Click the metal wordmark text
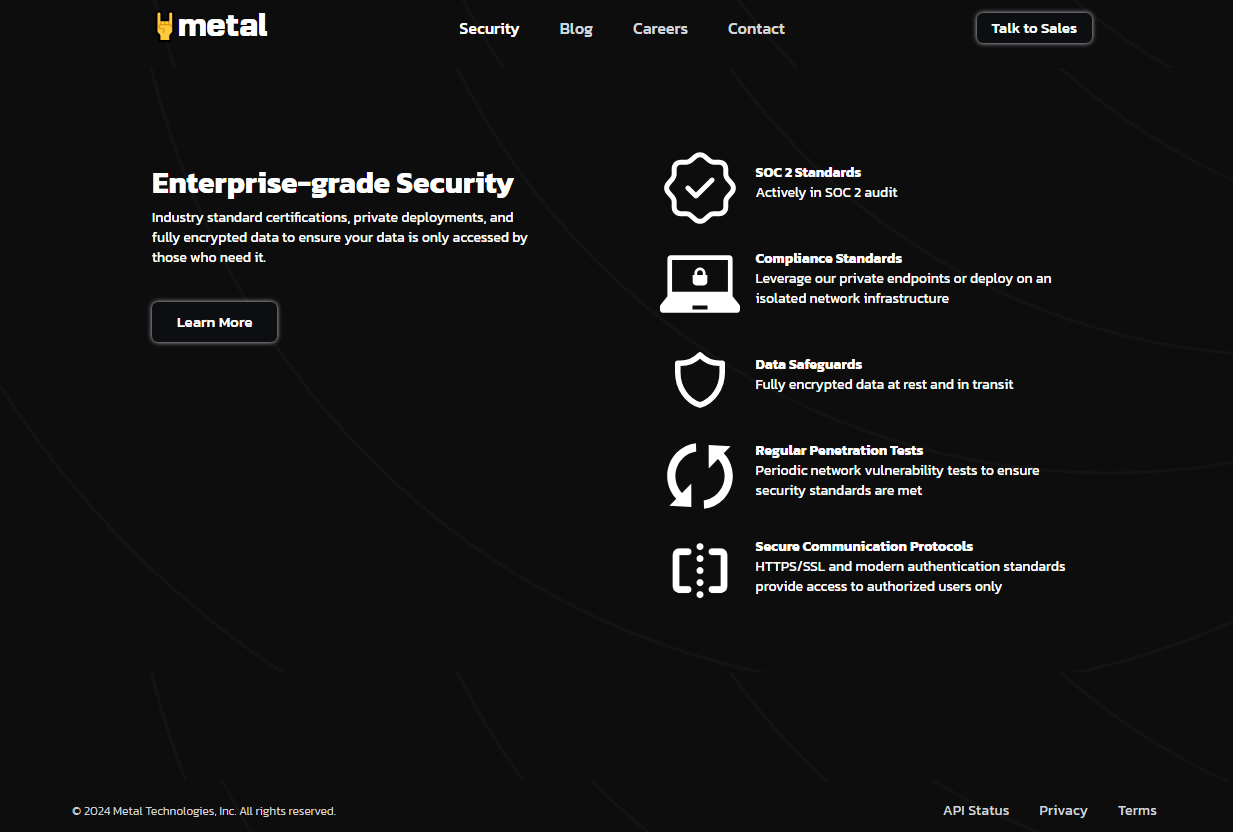Viewport: 1233px width, 832px height. point(223,26)
